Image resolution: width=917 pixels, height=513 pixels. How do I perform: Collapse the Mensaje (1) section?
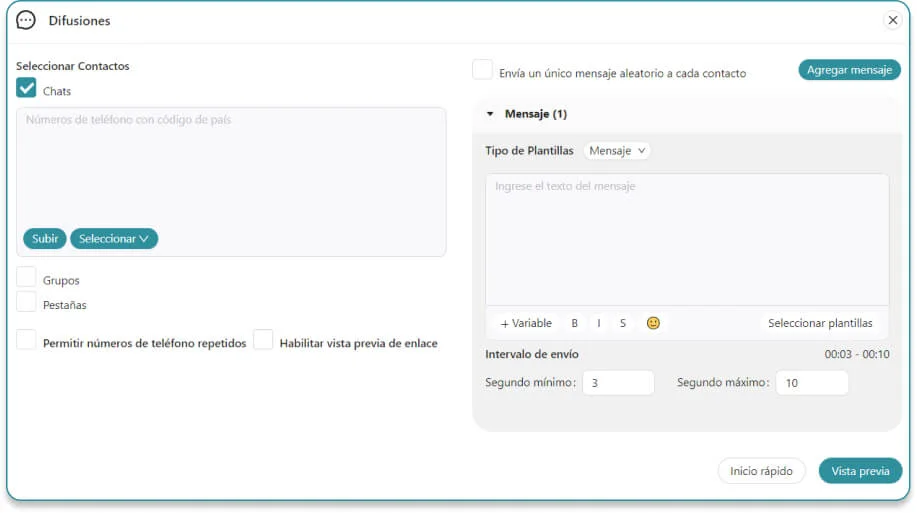tap(490, 114)
